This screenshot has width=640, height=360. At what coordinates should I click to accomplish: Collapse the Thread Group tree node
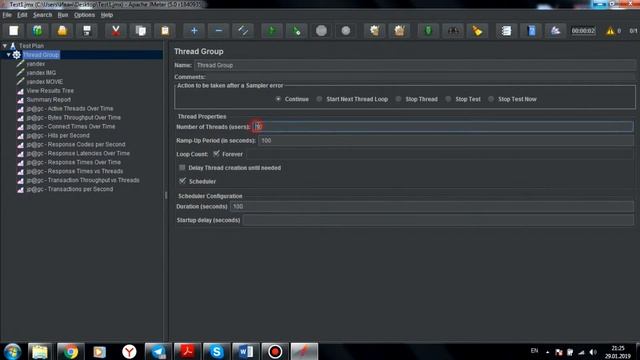tap(9, 55)
